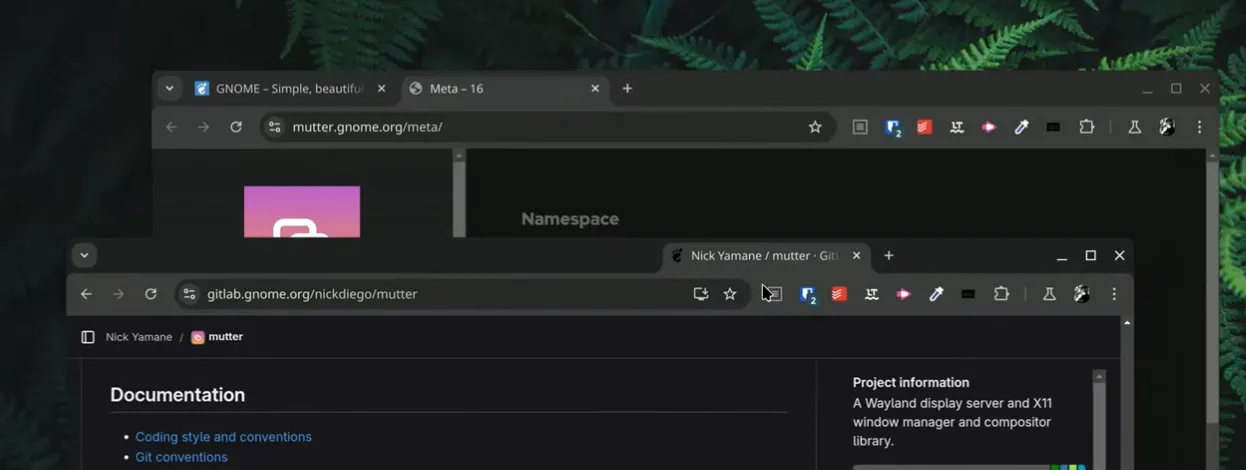1246x470 pixels.
Task: Click the Bitwarden extension icon in GitLab window
Action: (807, 294)
